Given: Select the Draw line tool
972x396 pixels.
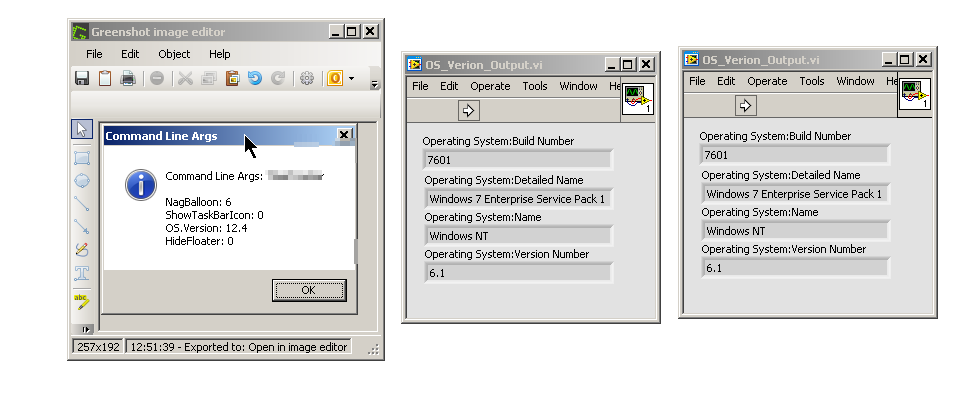Looking at the screenshot, I should [x=82, y=203].
